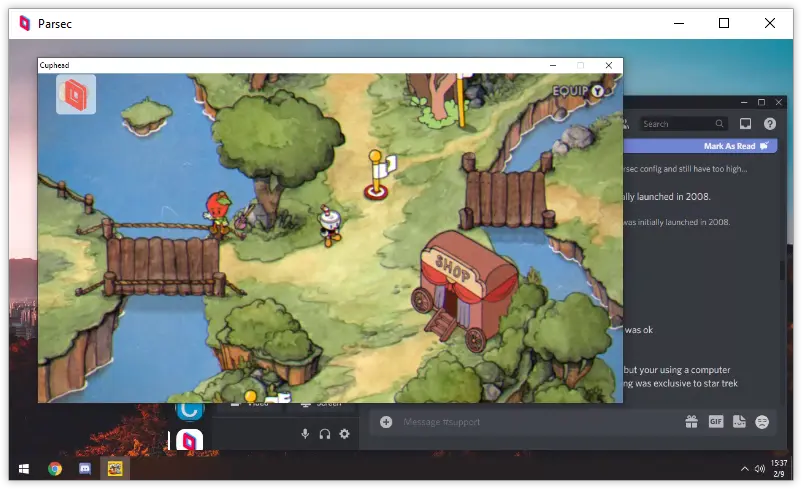Image resolution: width=802 pixels, height=489 pixels.
Task: Open Discord help question mark icon
Action: click(769, 124)
